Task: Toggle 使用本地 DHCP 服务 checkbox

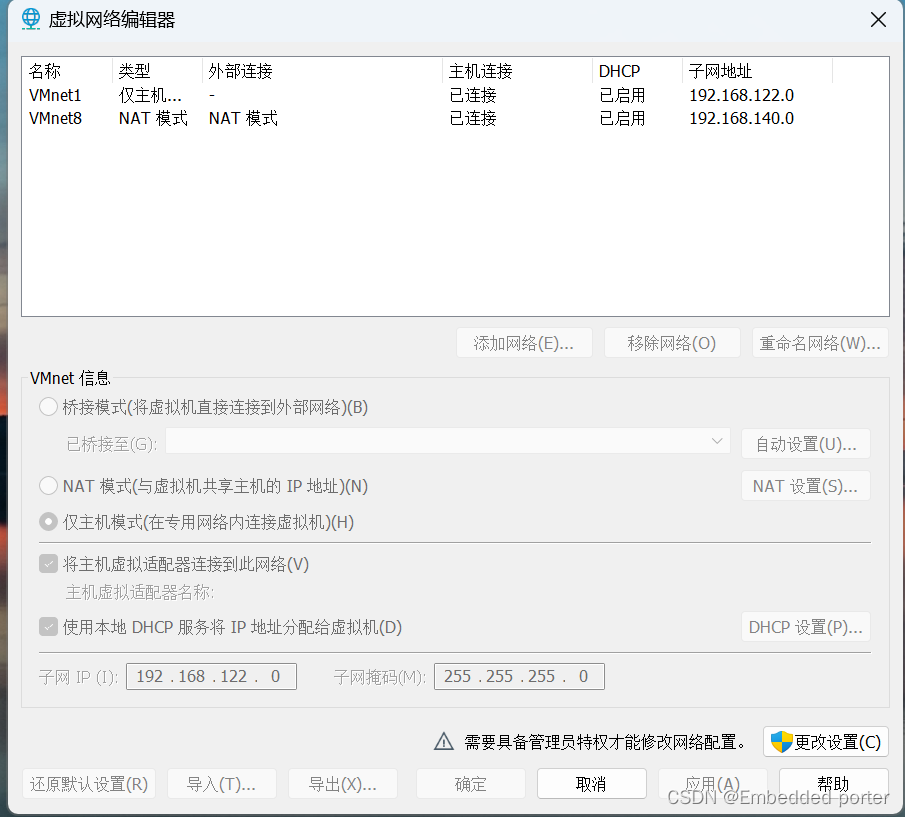Action: point(48,627)
